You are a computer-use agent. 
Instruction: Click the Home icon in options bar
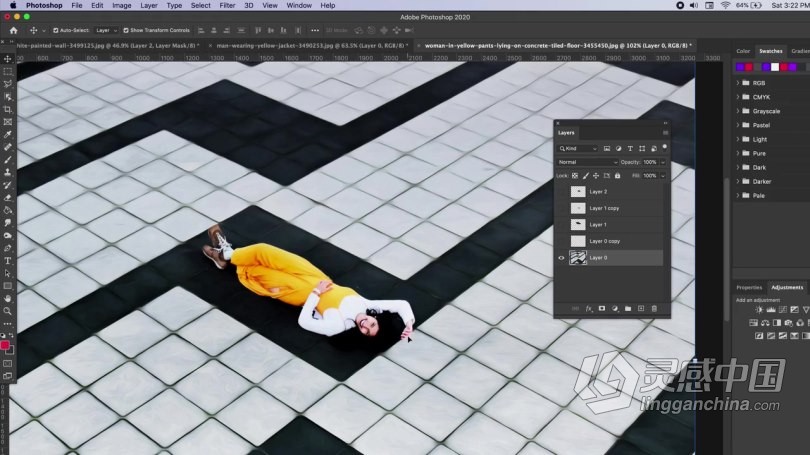13,30
